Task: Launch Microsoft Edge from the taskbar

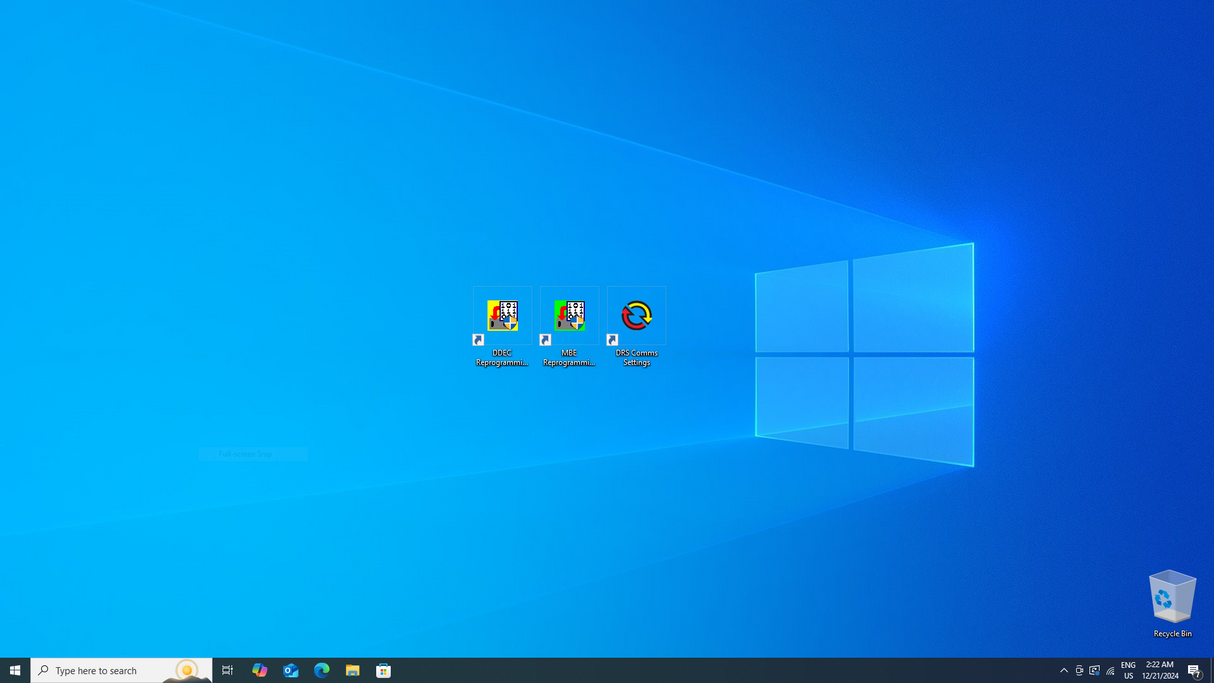Action: point(322,670)
